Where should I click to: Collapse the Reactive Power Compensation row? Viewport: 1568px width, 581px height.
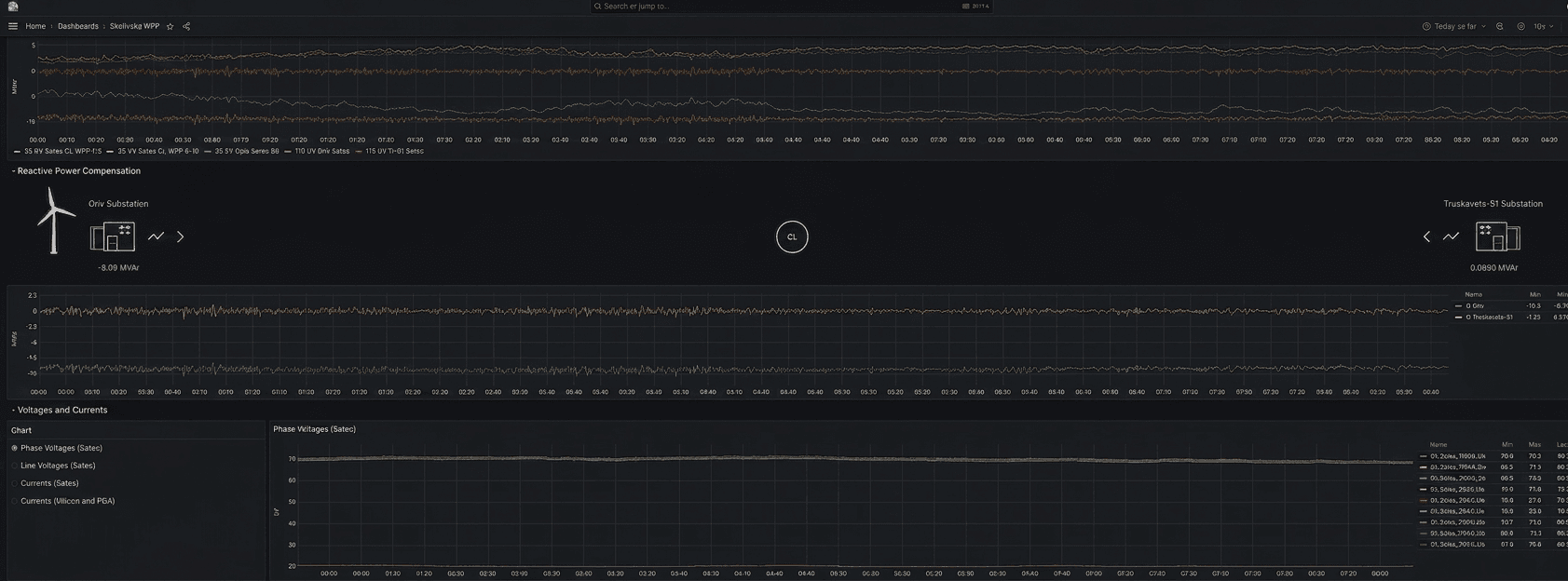76,171
